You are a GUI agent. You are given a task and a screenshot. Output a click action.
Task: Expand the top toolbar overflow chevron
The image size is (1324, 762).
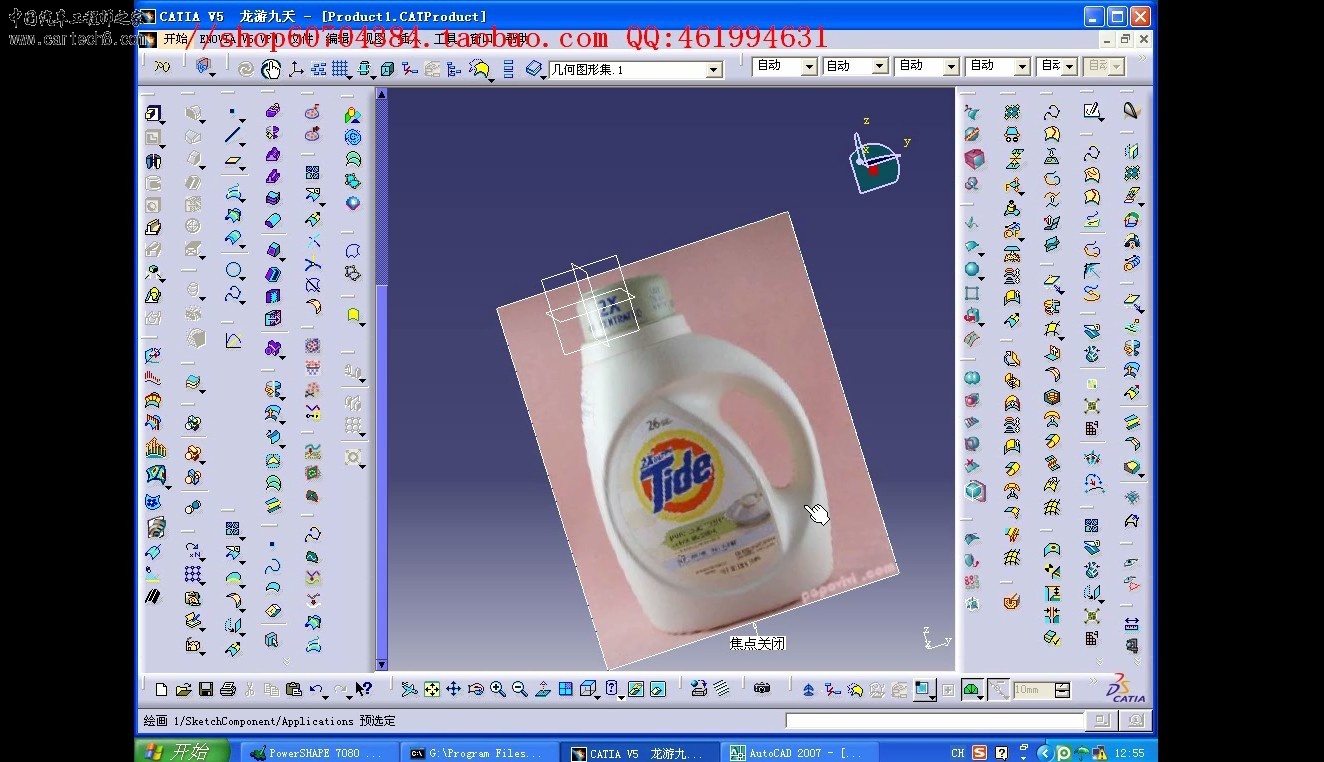(x=1140, y=60)
